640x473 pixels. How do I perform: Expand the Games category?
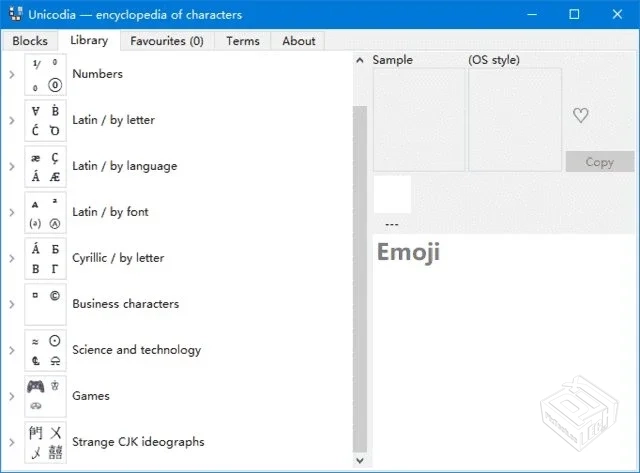pyautogui.click(x=12, y=397)
